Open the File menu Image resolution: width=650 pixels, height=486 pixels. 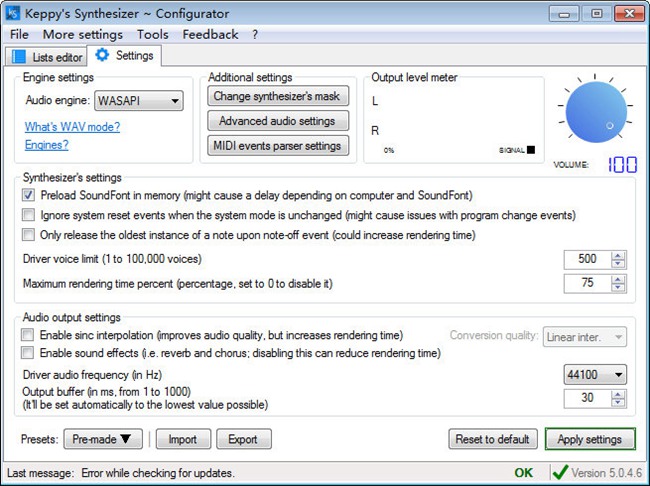[x=19, y=34]
